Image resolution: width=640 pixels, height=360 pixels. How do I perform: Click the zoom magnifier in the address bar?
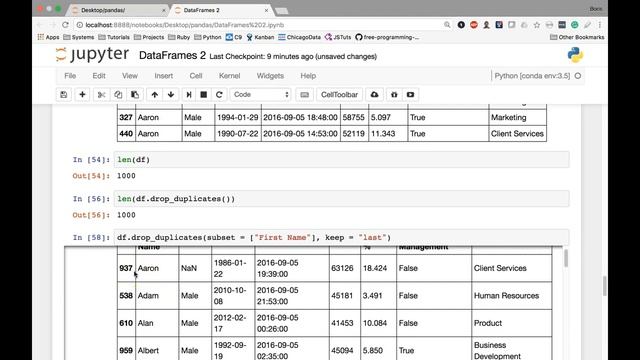pos(447,25)
